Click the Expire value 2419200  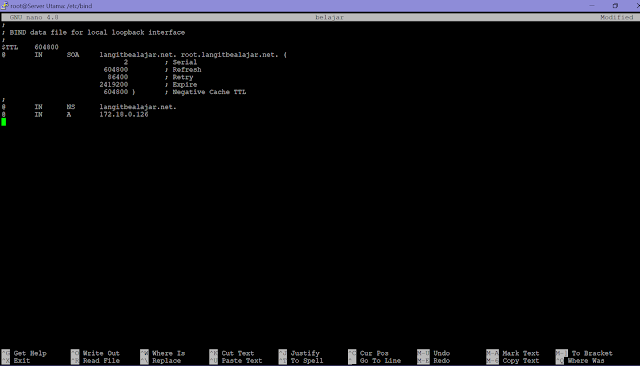[x=113, y=84]
